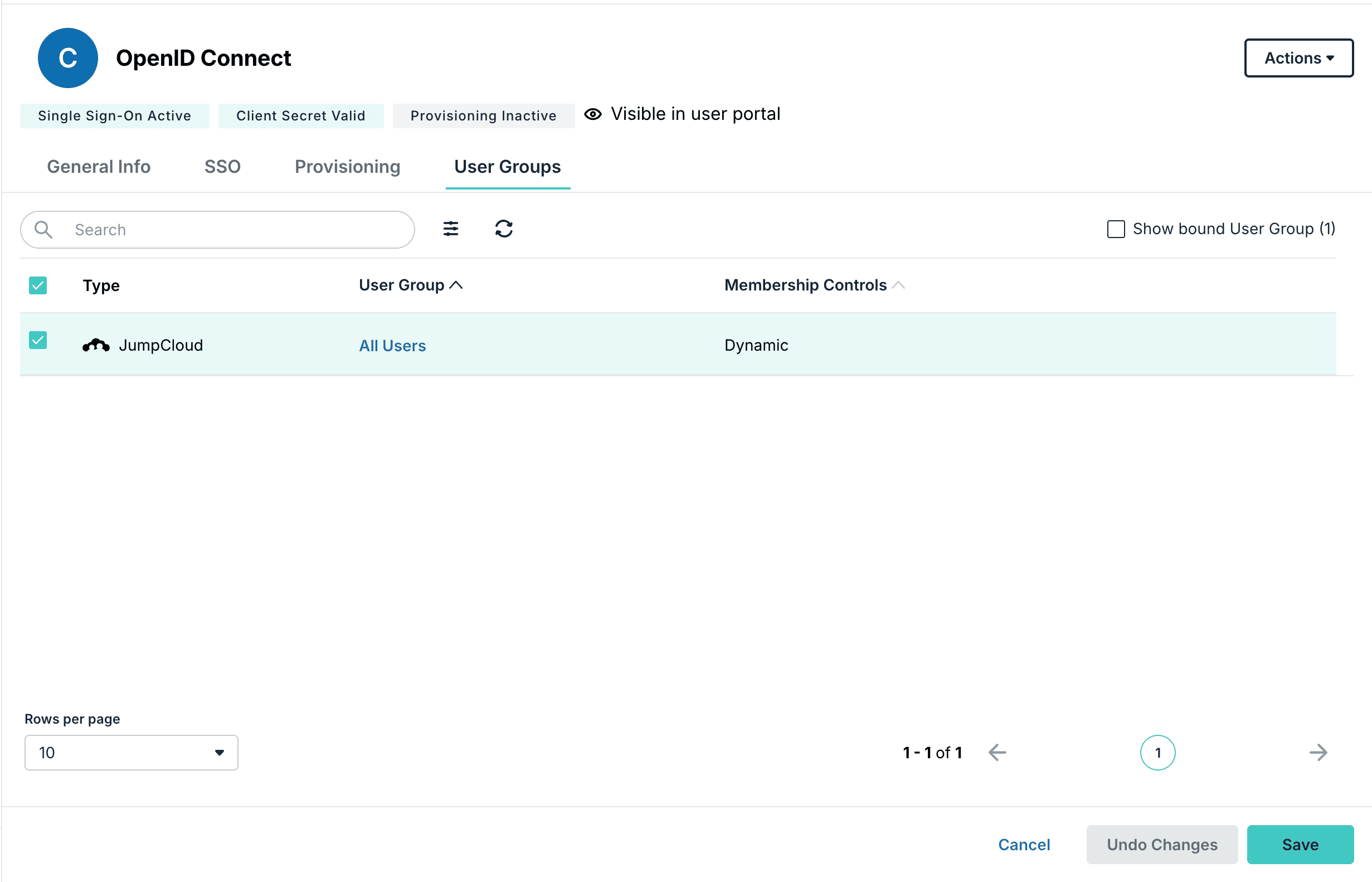Viewport: 1372px width, 882px height.
Task: Select page 1 in pagination
Action: click(1157, 753)
